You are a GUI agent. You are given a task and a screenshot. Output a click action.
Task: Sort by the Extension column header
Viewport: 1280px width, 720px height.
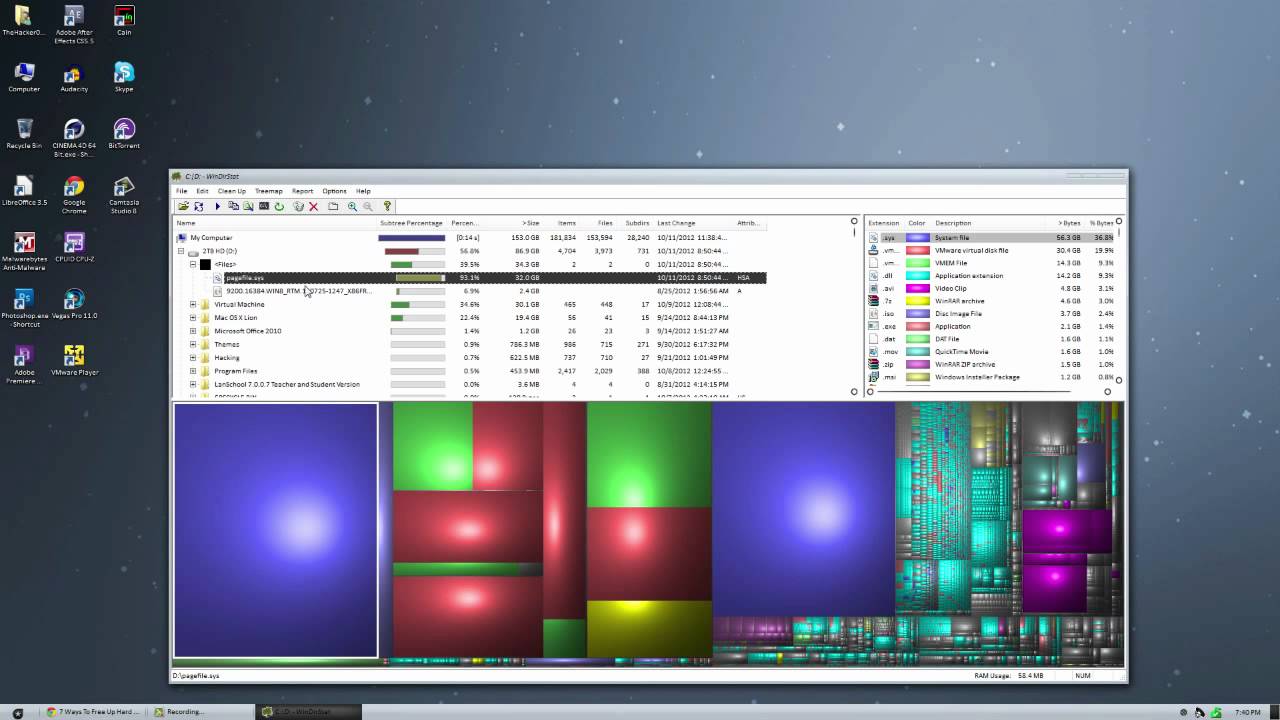point(884,223)
